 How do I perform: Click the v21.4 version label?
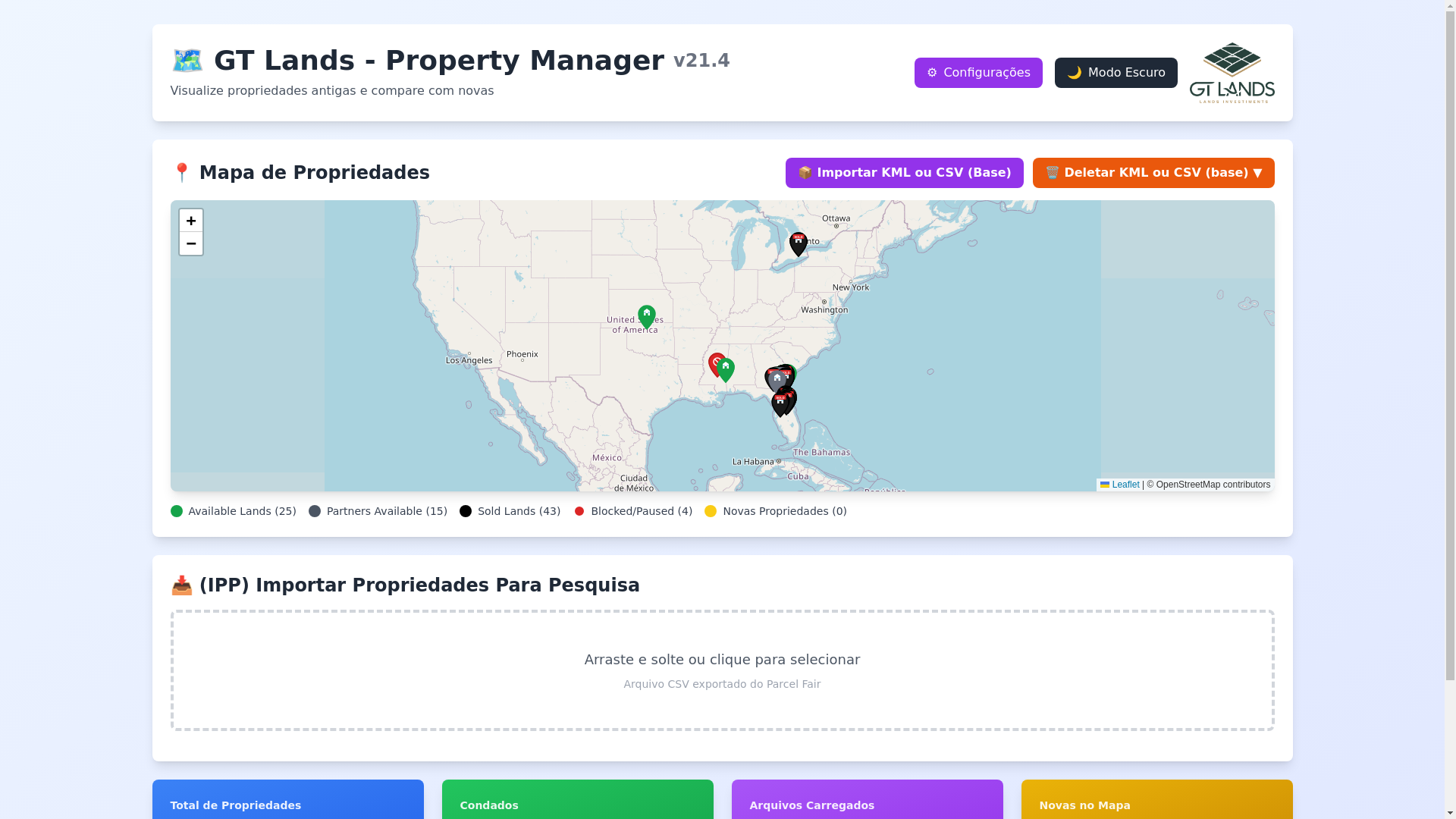pos(701,61)
